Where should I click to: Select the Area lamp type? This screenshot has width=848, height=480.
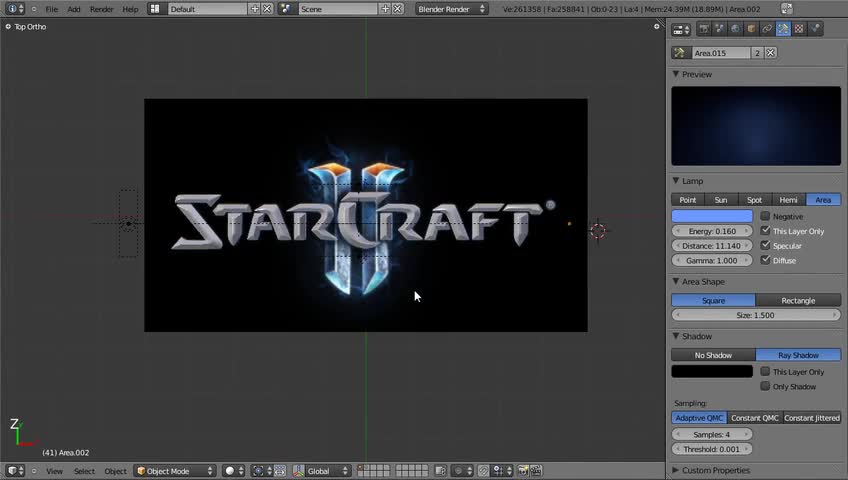click(x=823, y=200)
